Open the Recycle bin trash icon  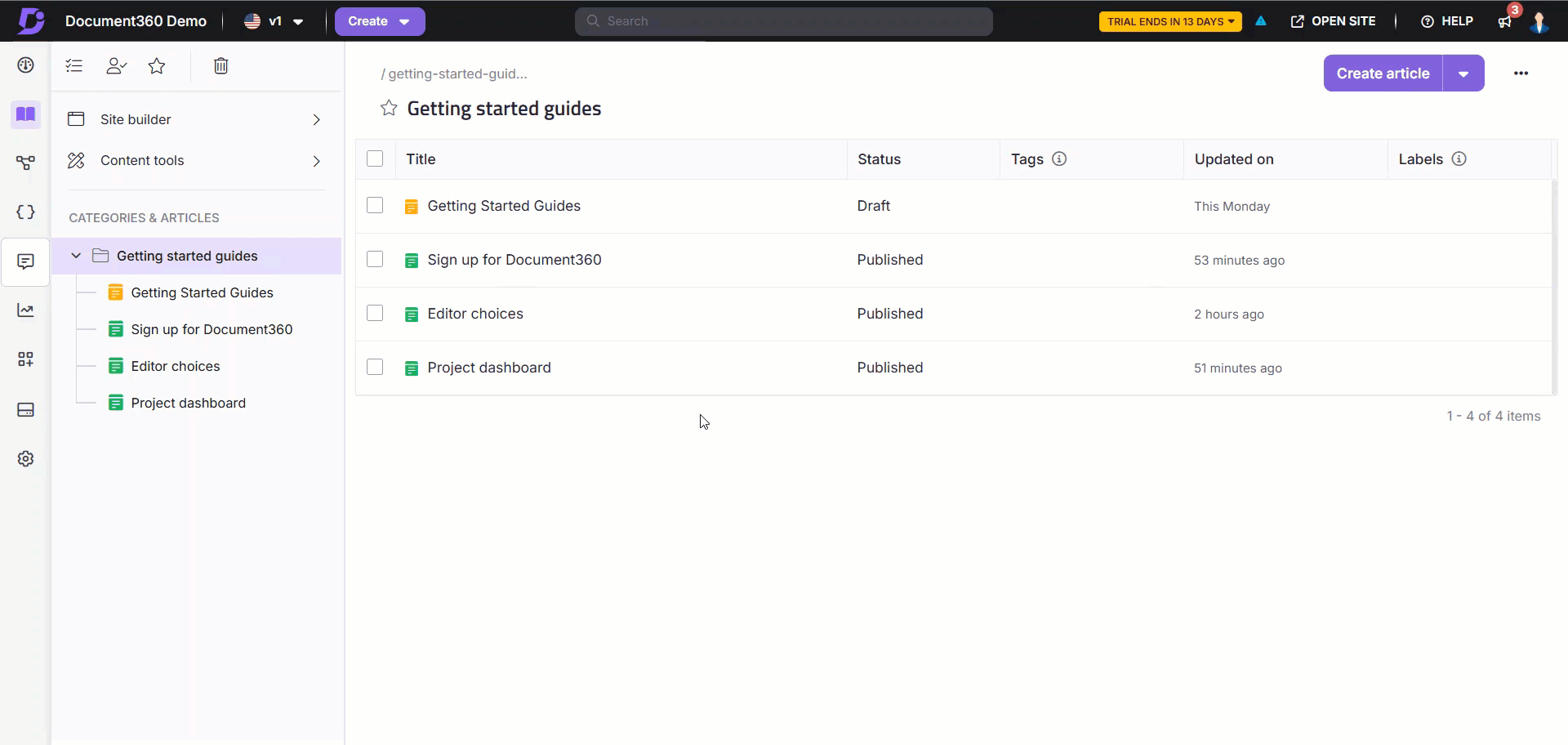[x=220, y=66]
